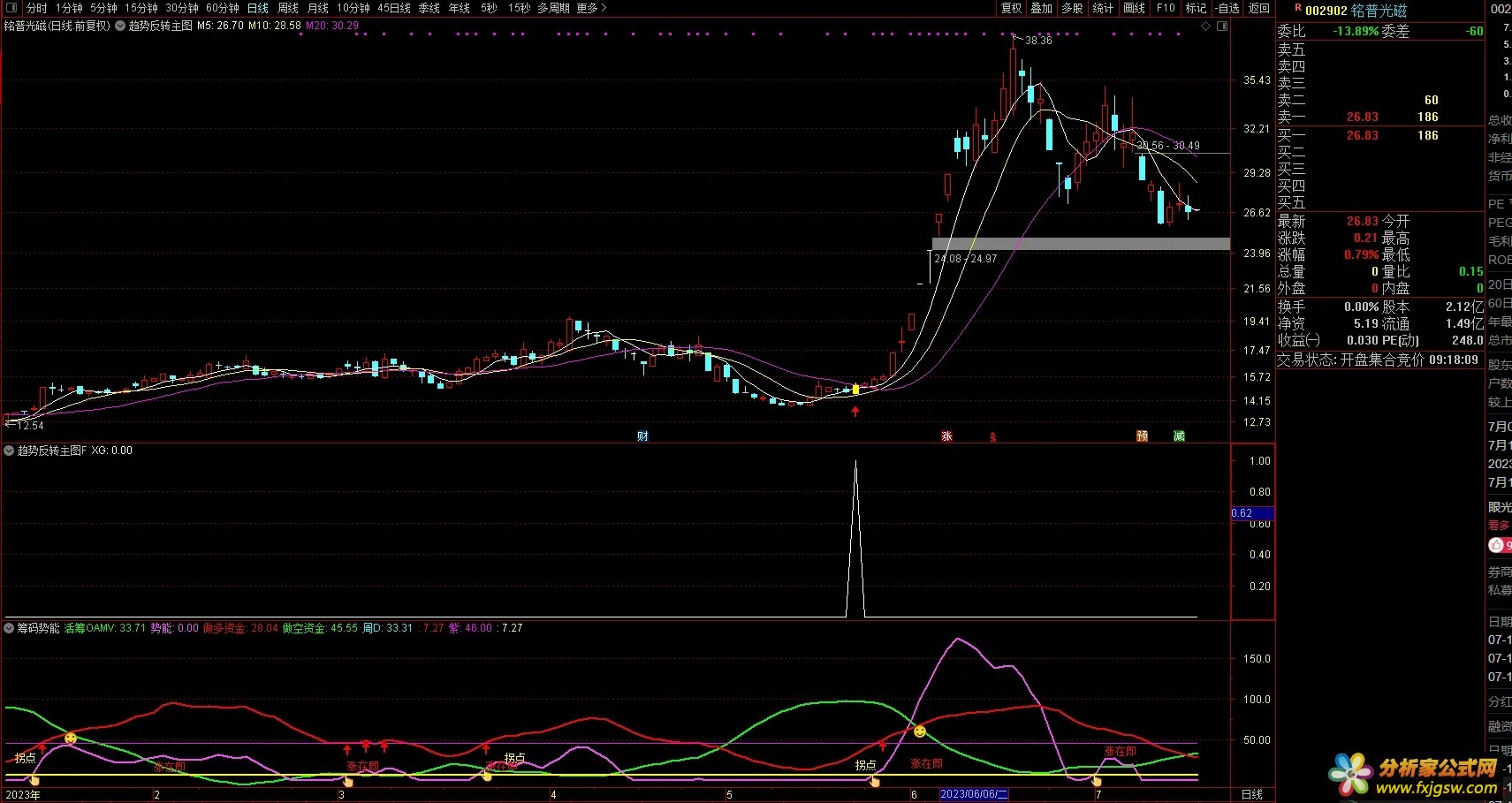Click 叠加 overlay button

(x=1042, y=8)
